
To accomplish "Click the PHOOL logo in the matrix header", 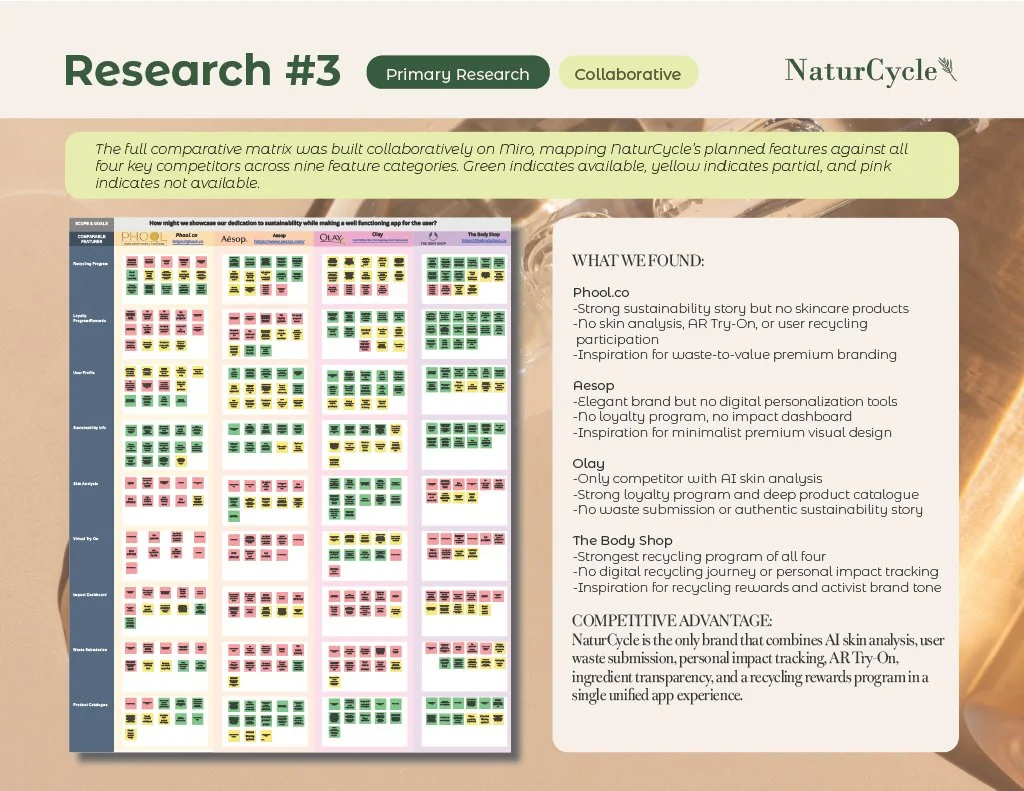I will 143,238.
